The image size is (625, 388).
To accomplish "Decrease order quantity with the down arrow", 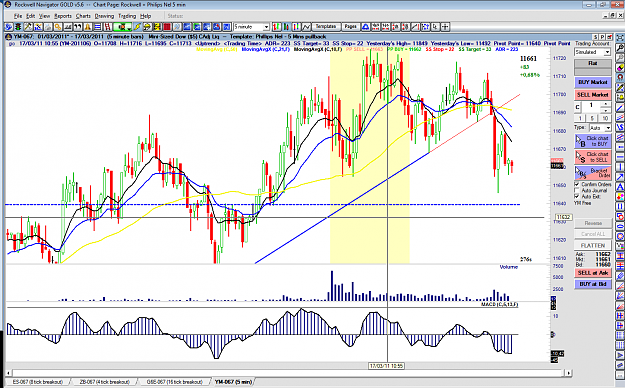I will pyautogui.click(x=606, y=110).
